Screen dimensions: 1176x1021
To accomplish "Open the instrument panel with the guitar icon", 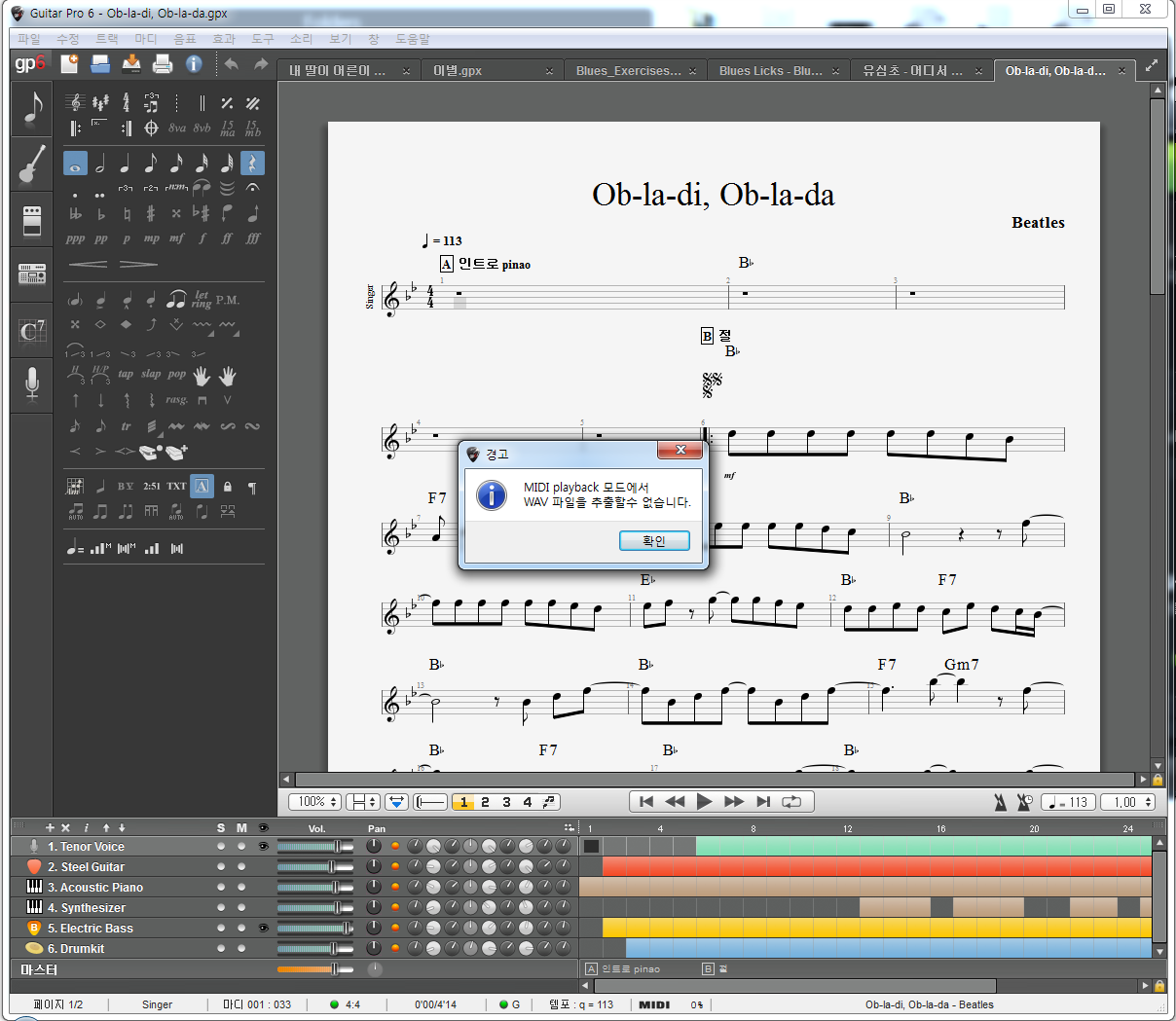I will (32, 164).
